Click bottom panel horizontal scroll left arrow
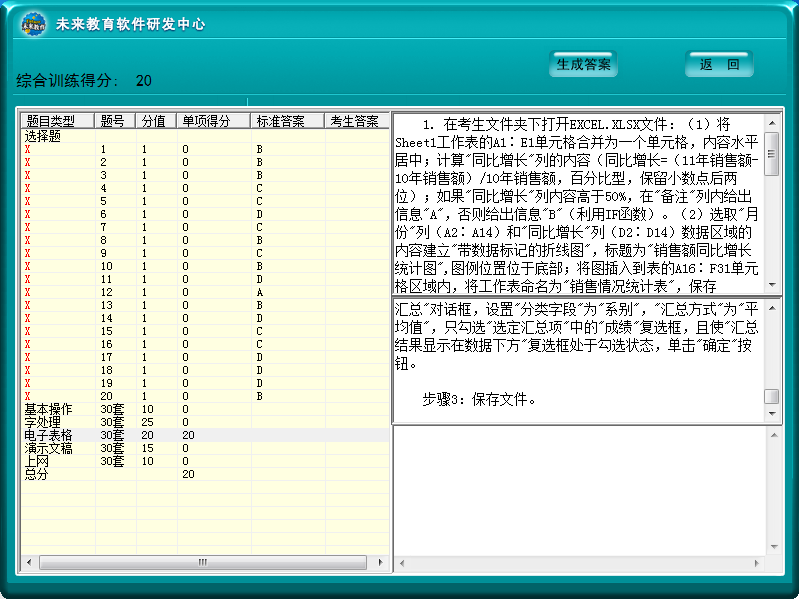799x599 pixels. click(402, 563)
